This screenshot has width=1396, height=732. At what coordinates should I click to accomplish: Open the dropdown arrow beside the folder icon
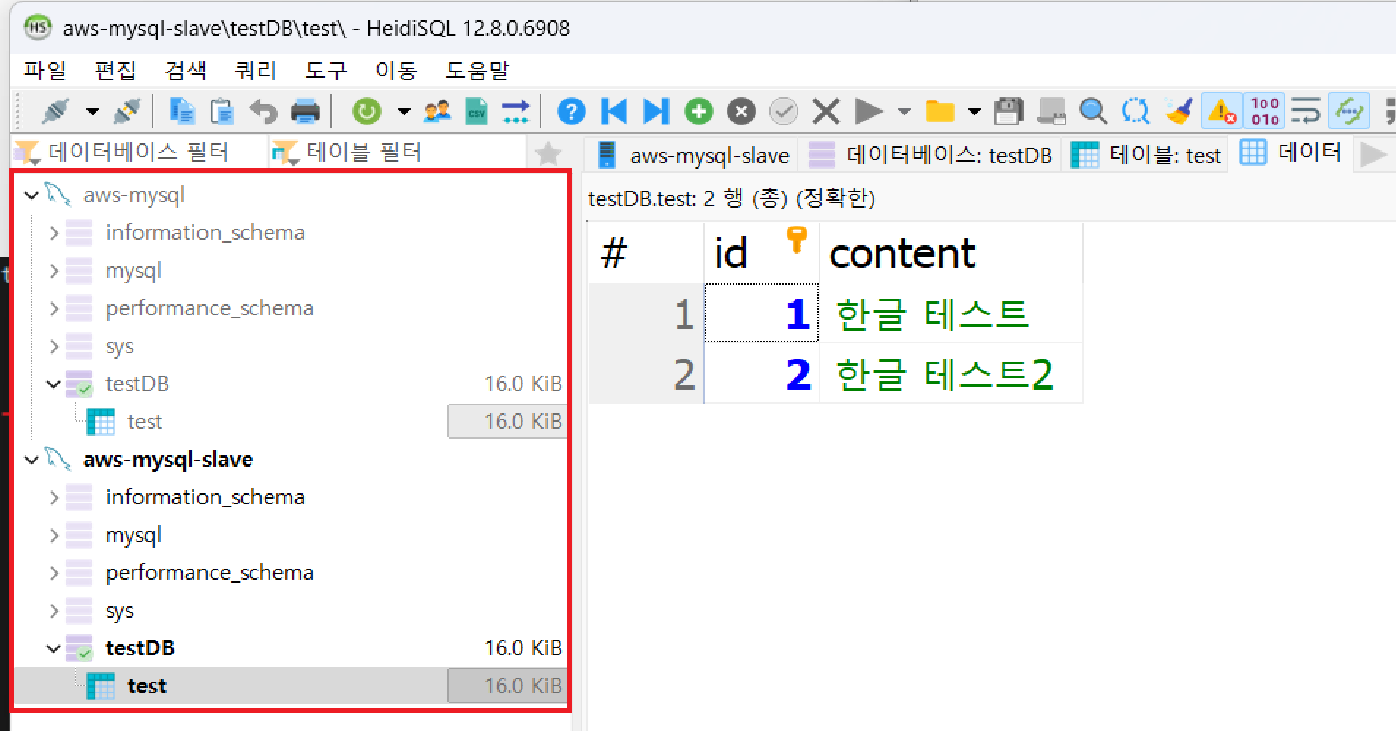point(974,111)
